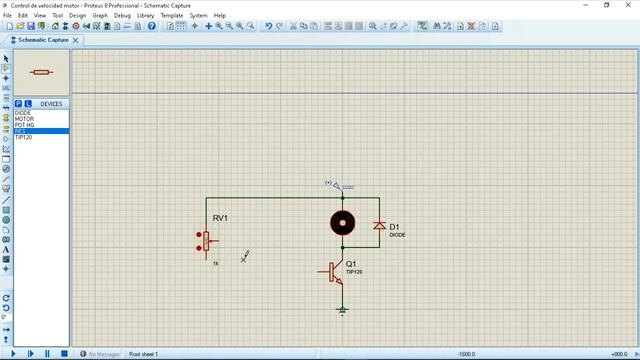The image size is (640, 360).
Task: Toggle the grid display toolbar icon
Action: pyautogui.click(x=180, y=26)
